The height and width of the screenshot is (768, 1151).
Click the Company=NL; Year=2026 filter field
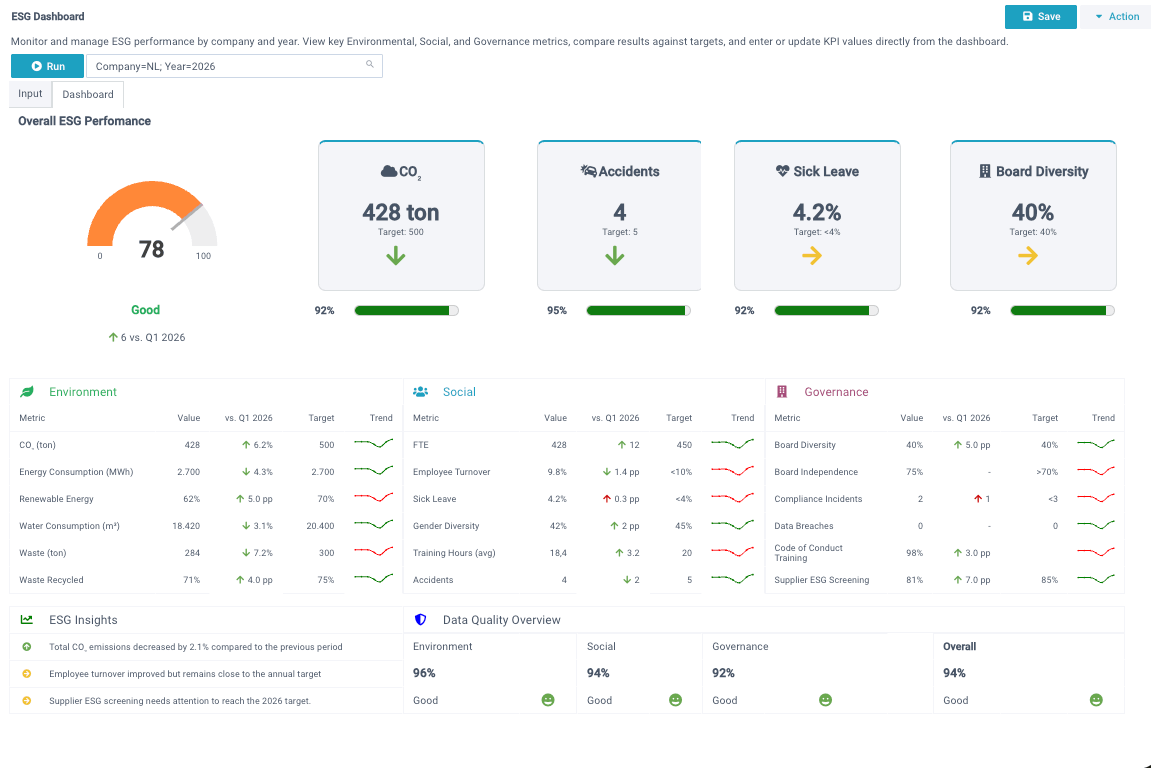234,66
